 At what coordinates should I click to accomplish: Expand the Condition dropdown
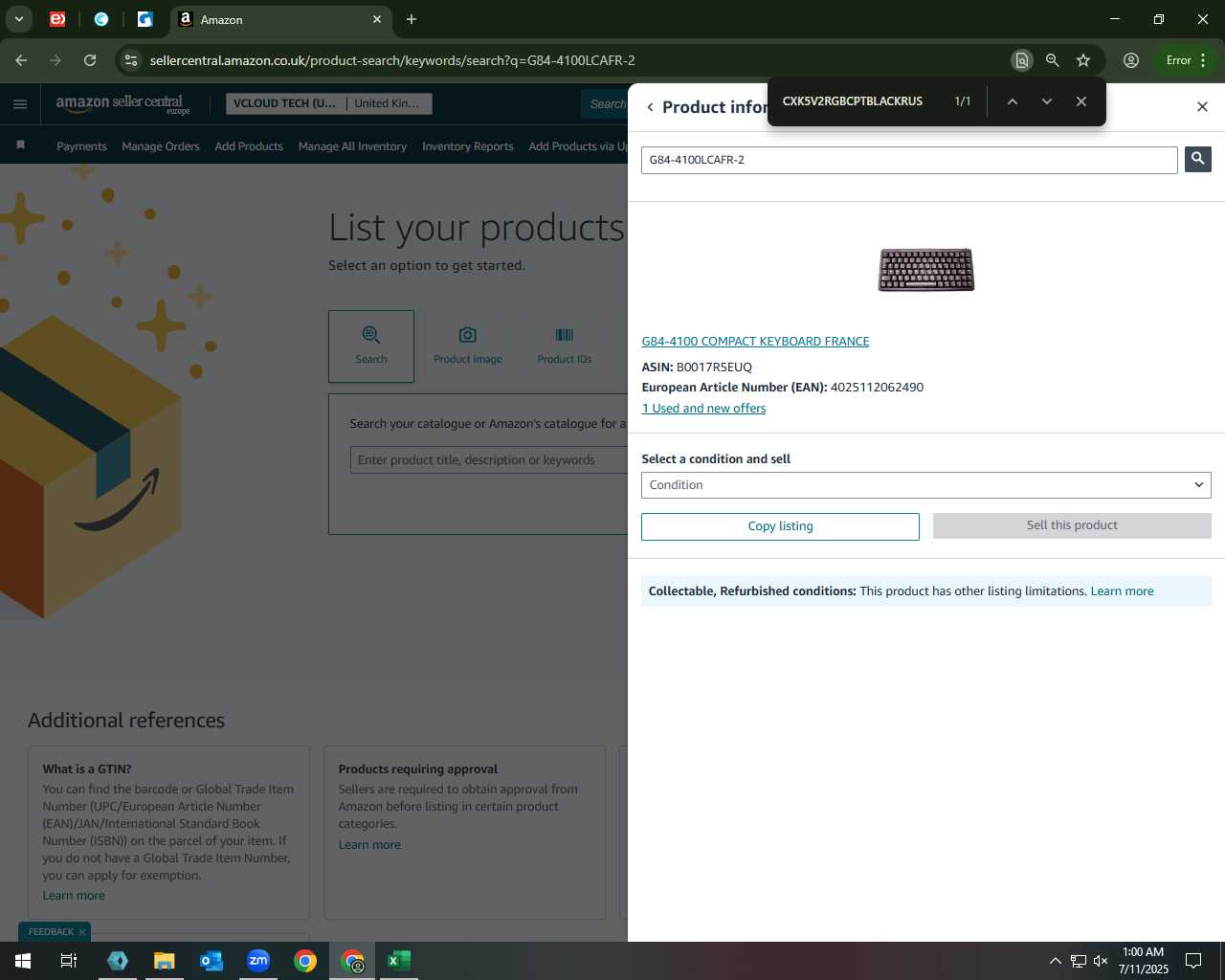point(926,485)
